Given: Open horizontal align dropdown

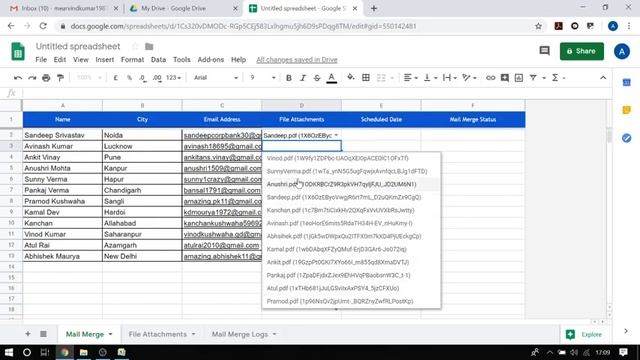Looking at the screenshot, I should point(410,78).
